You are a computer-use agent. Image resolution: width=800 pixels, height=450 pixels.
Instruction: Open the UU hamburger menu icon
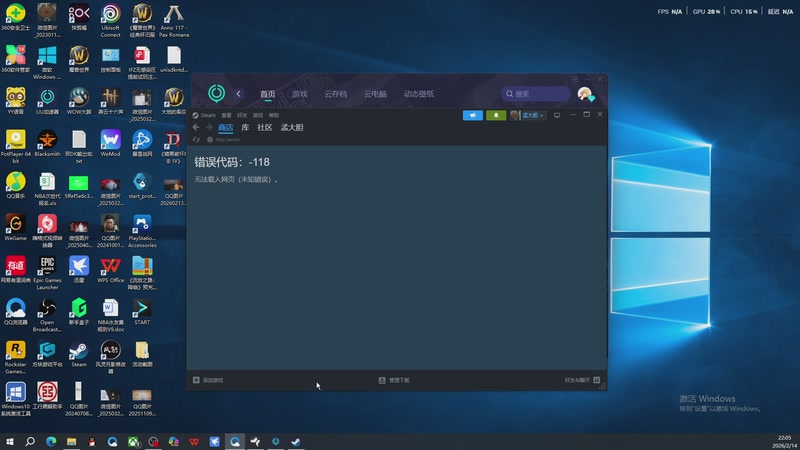[575, 79]
